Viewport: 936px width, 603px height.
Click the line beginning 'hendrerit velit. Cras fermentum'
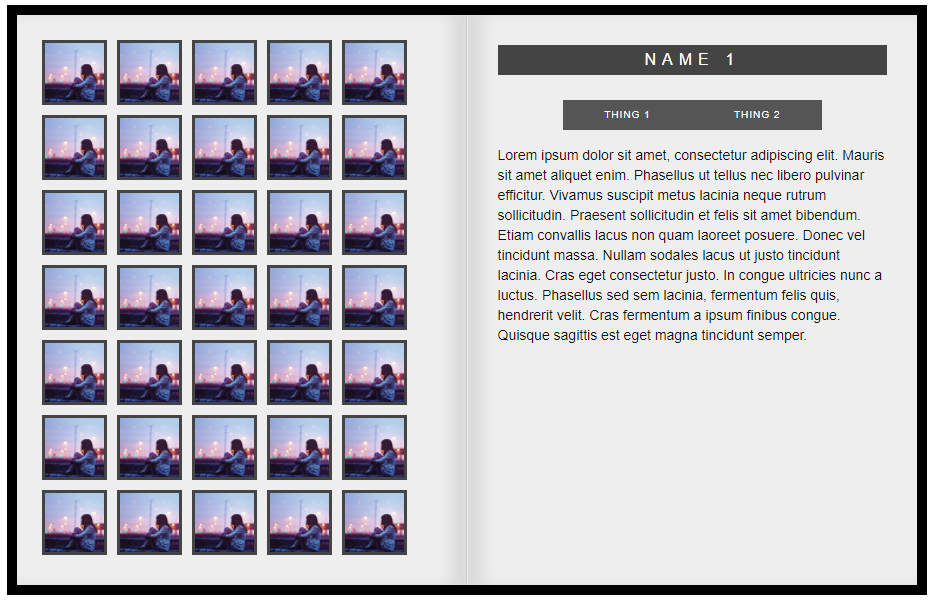click(669, 315)
